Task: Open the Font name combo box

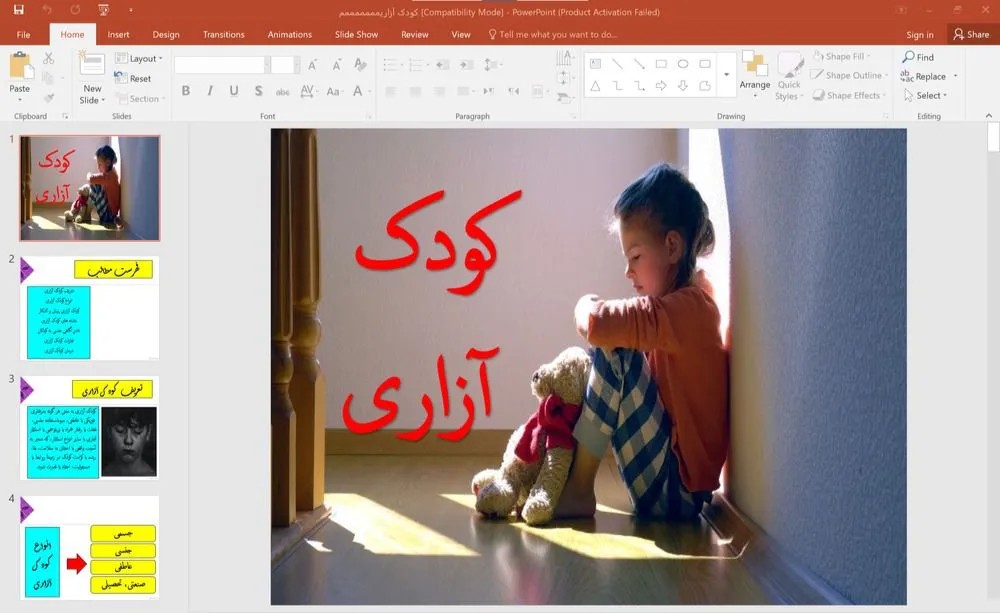Action: click(221, 65)
